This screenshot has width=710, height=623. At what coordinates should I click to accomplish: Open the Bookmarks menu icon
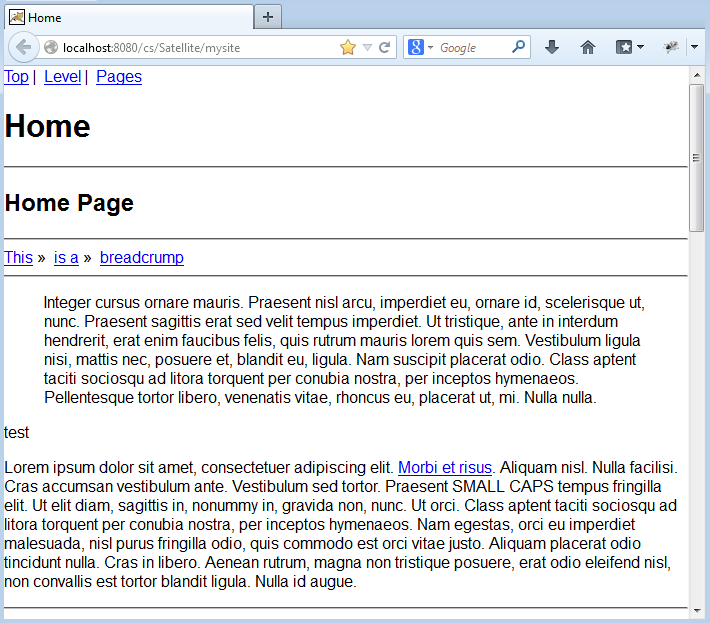pyautogui.click(x=624, y=47)
